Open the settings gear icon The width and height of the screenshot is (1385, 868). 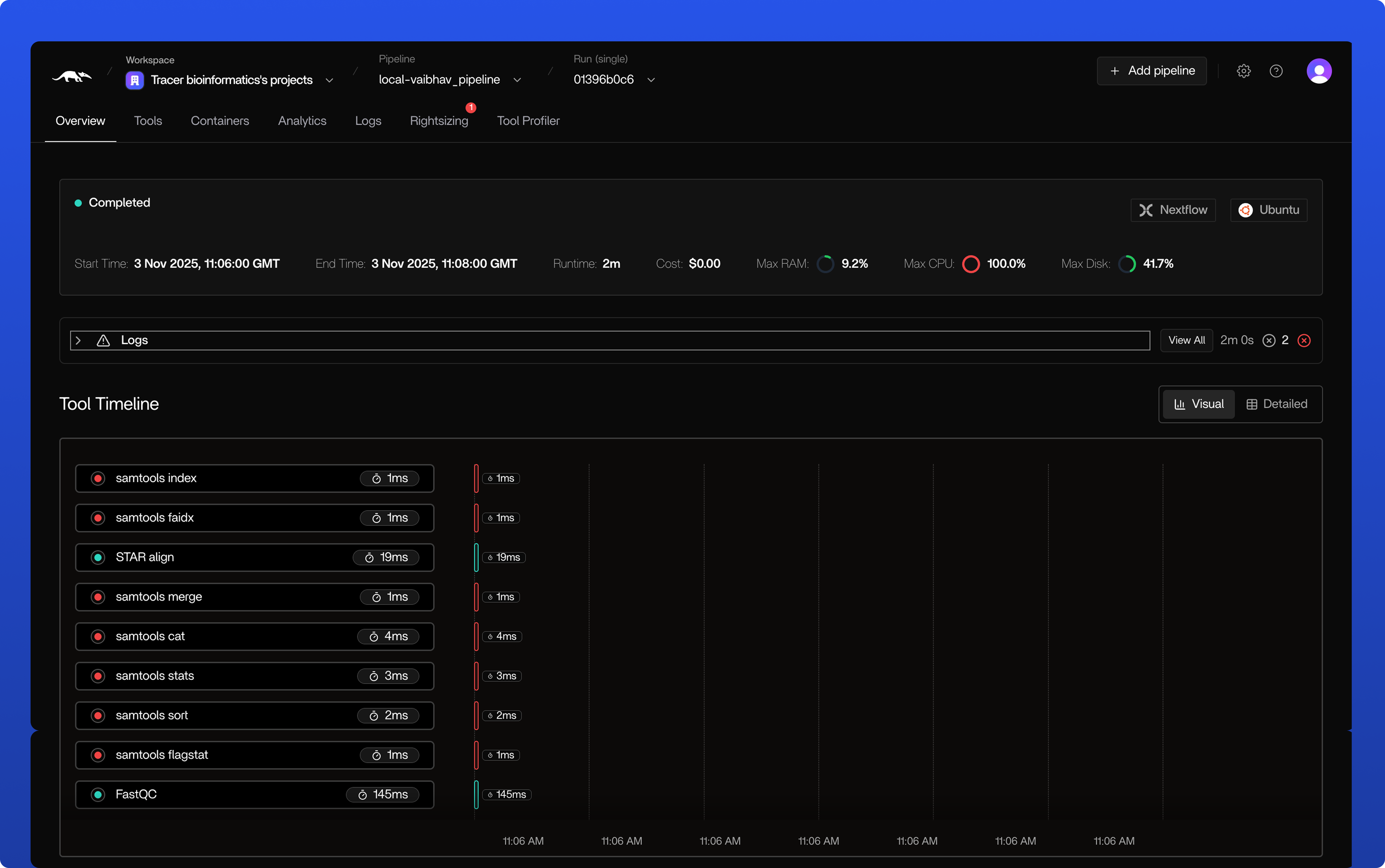[x=1244, y=71]
